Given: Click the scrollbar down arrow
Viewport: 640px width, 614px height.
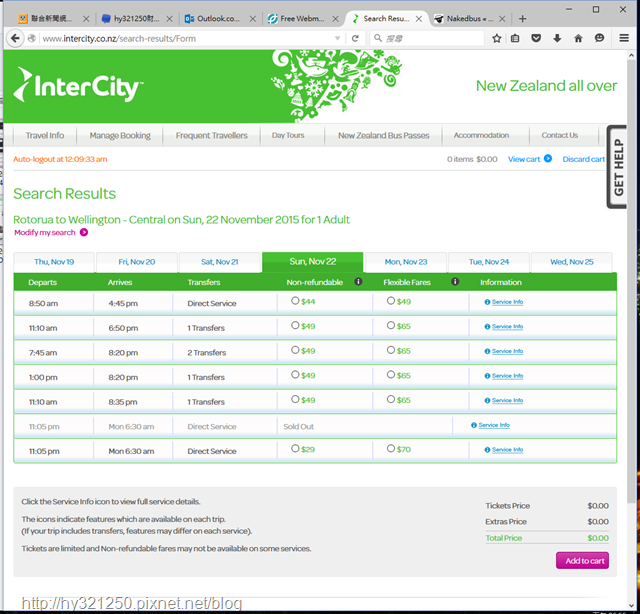Looking at the screenshot, I should pos(631,605).
